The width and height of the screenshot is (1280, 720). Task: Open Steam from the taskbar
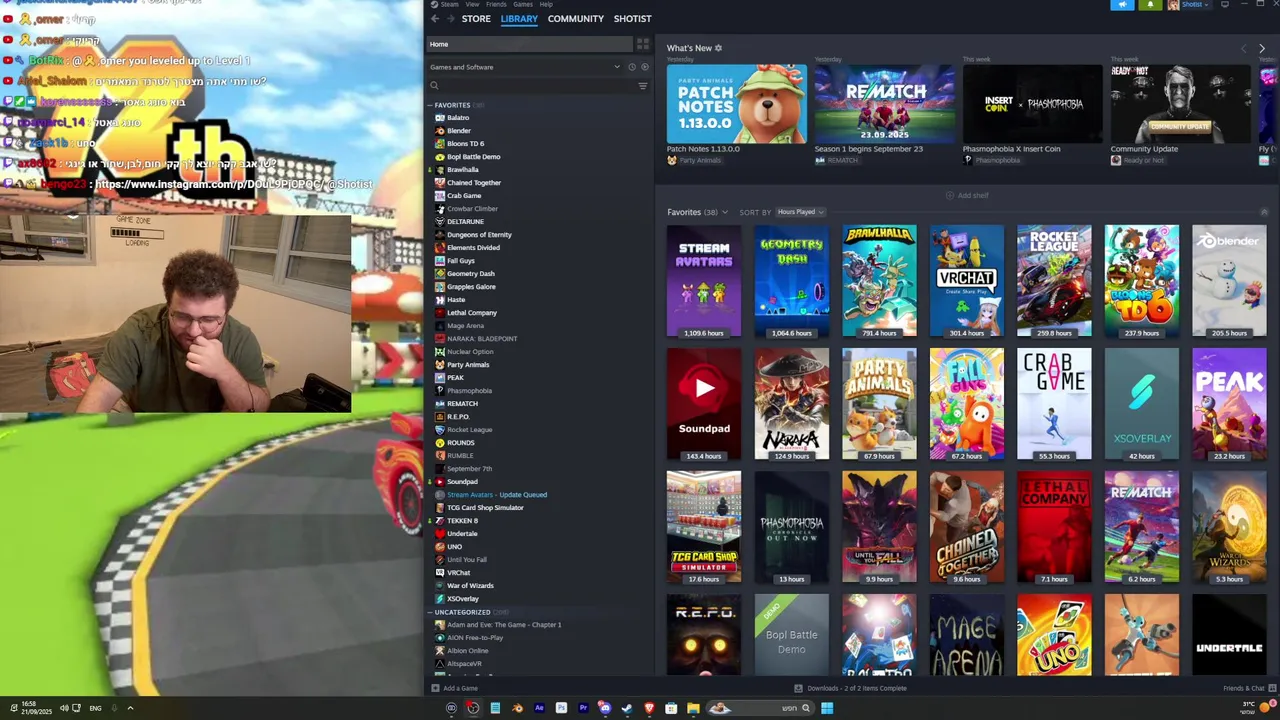(x=627, y=708)
